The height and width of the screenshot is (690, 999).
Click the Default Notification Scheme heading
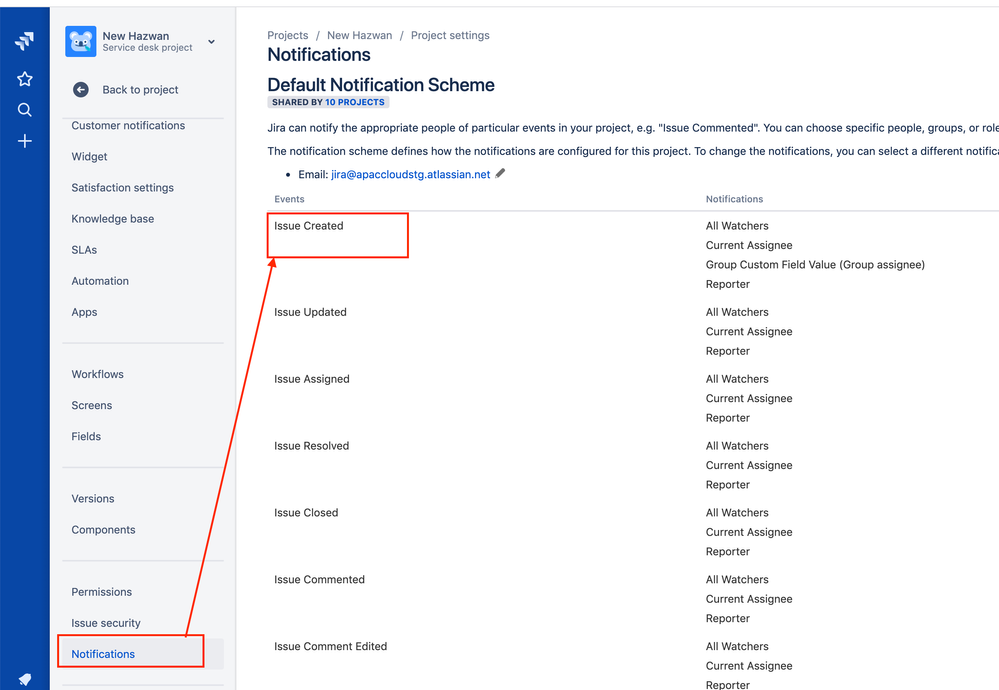tap(381, 85)
